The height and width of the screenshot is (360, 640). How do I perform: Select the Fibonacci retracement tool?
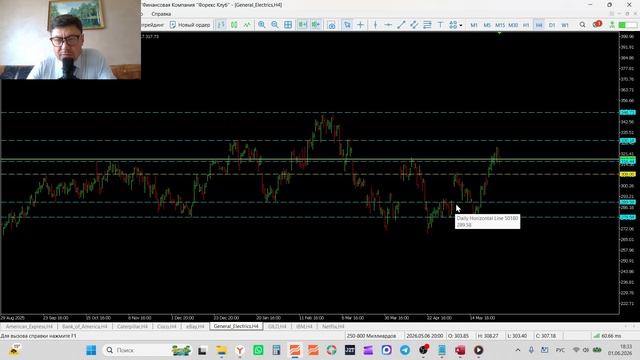[427, 25]
